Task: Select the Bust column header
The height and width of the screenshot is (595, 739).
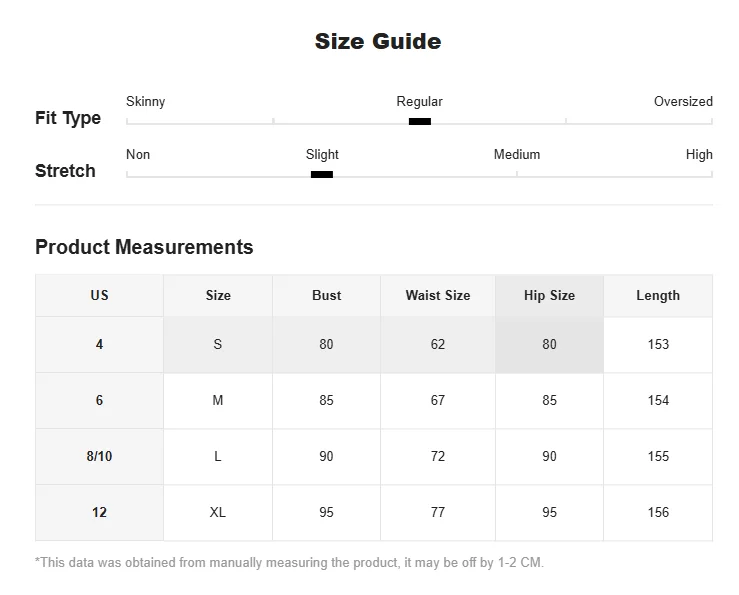Action: point(326,295)
